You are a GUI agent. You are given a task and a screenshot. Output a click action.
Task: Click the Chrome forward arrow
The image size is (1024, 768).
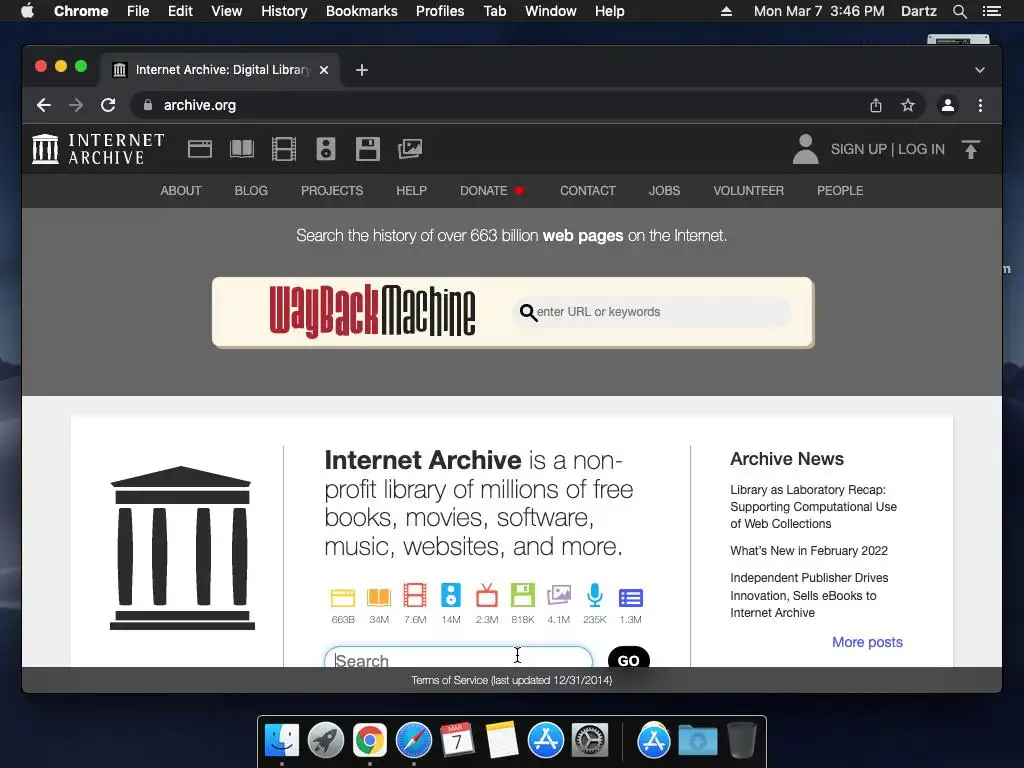(76, 105)
